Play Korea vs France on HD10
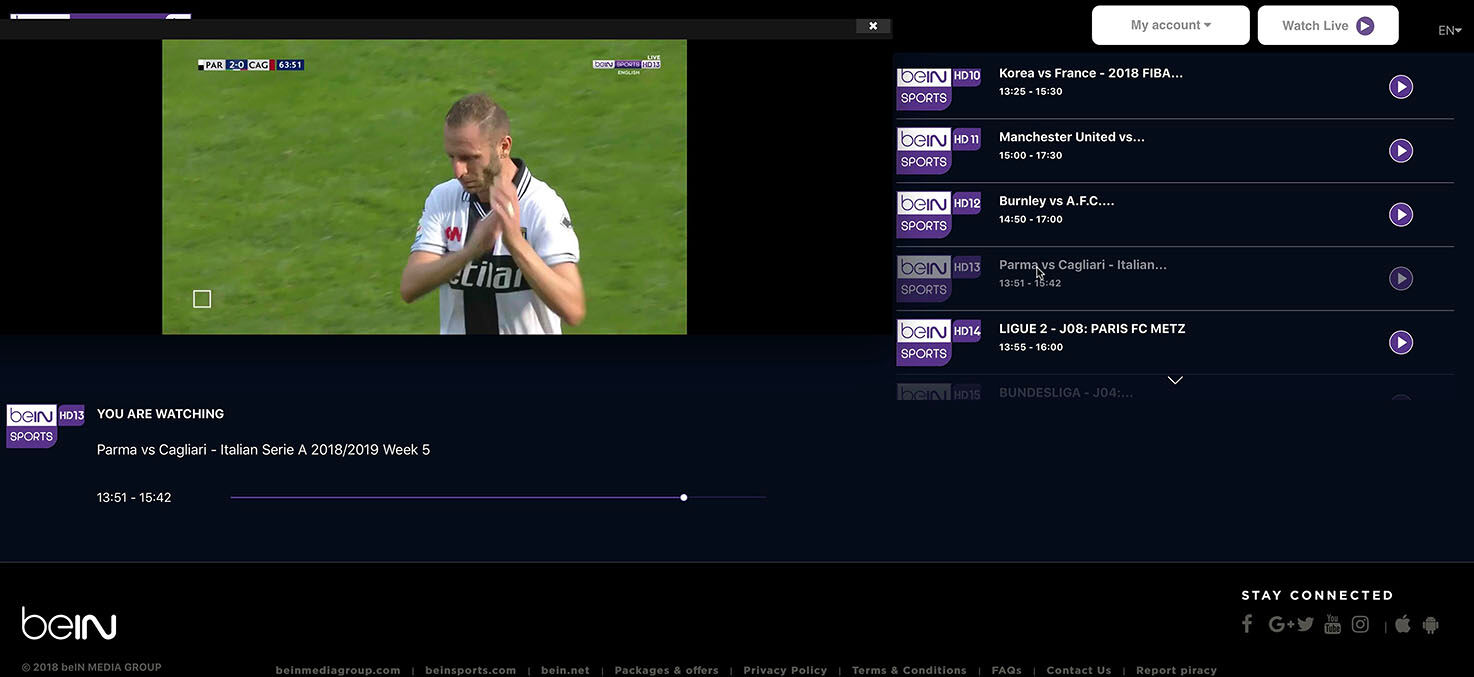1474x677 pixels. pyautogui.click(x=1401, y=87)
